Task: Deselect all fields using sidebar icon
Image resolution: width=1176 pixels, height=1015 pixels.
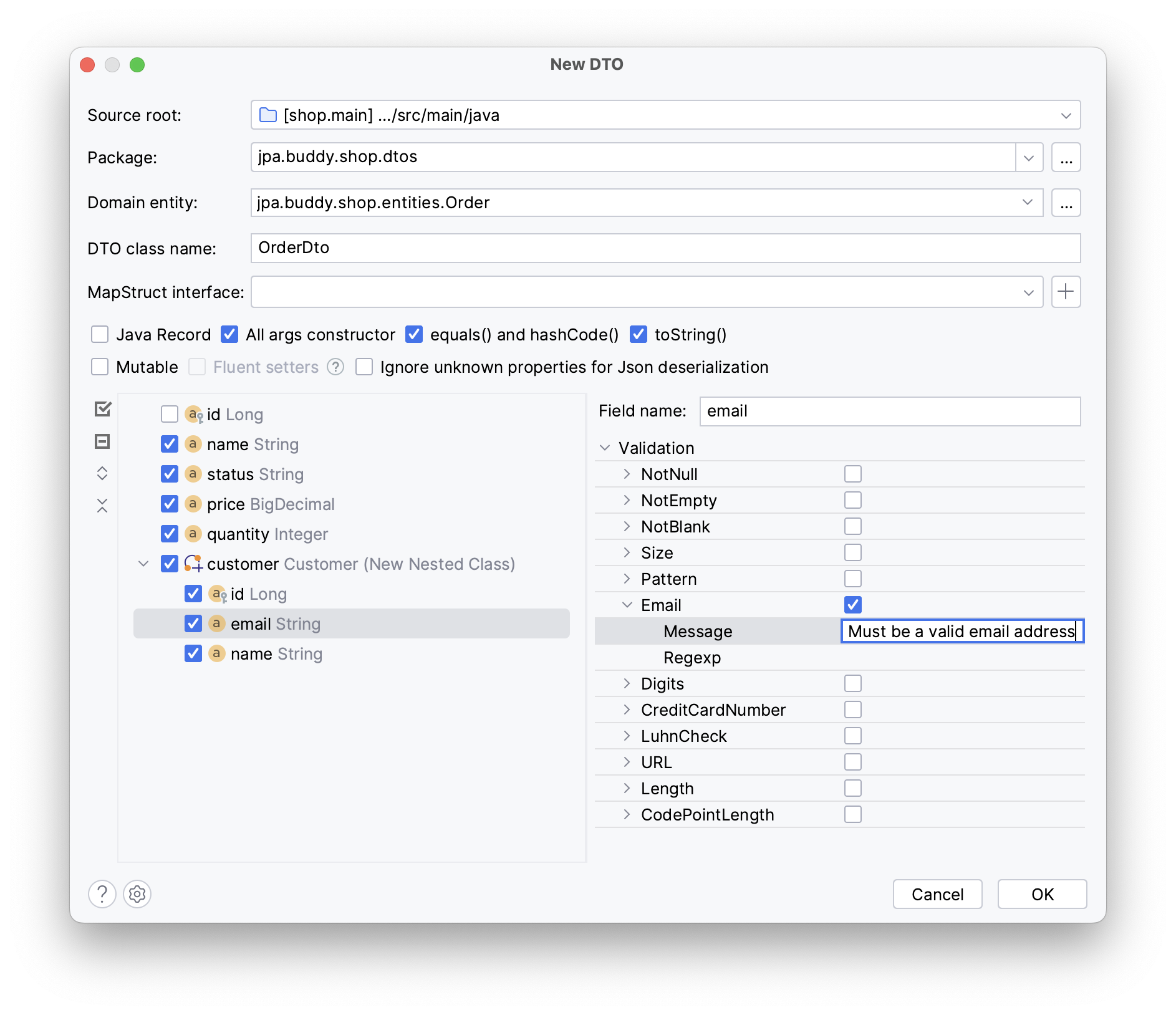Action: [x=102, y=441]
